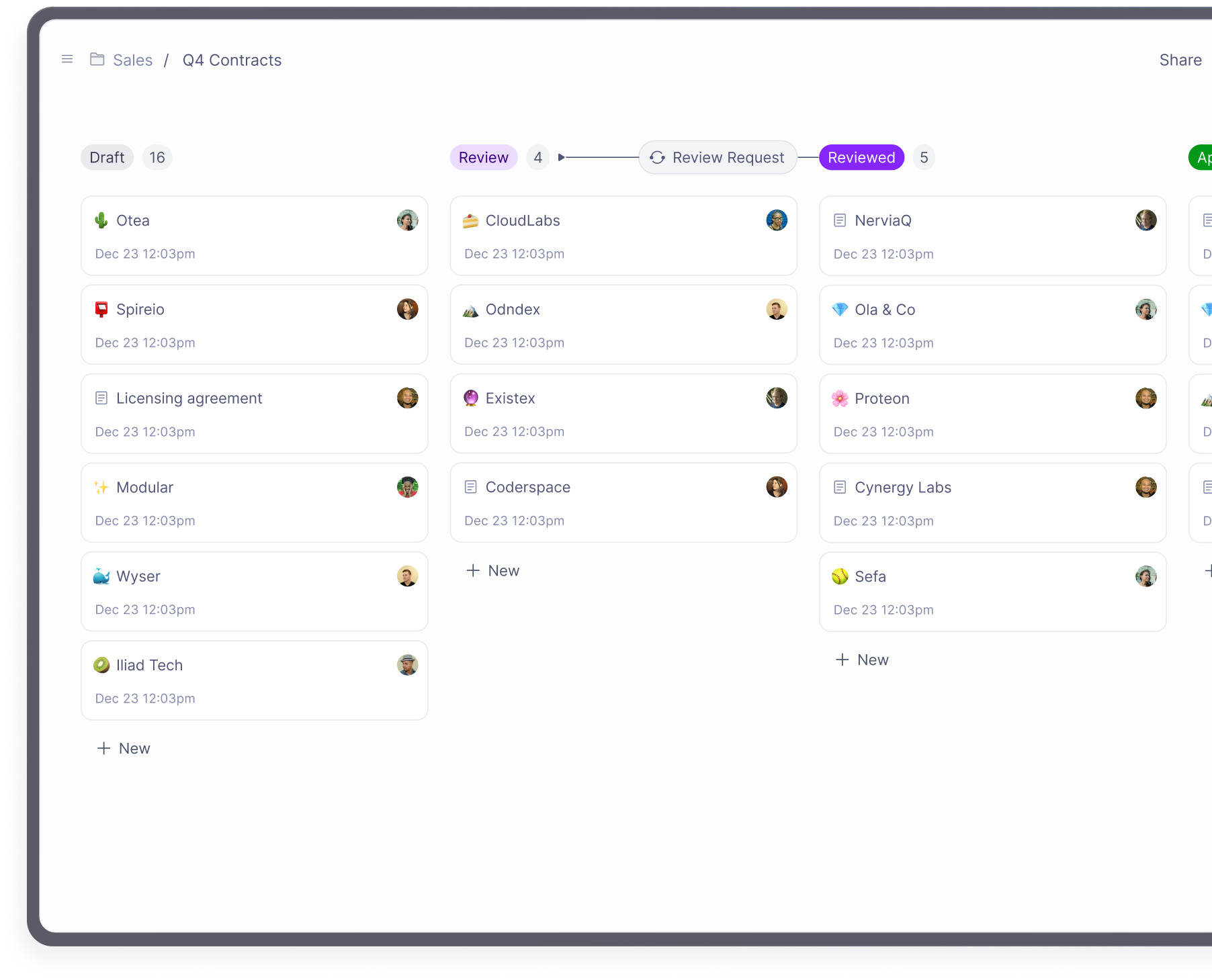
Task: Click the NerviaQ assignee avatar
Action: (x=1146, y=220)
